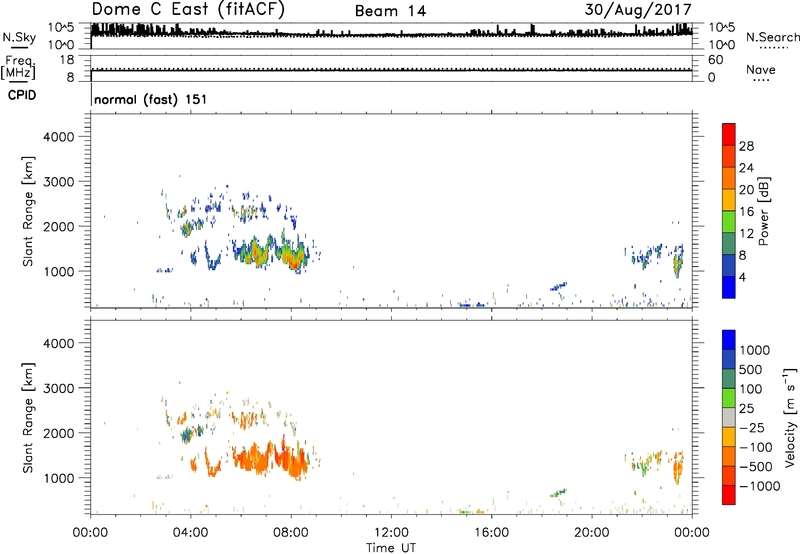Click the "3000" tick in the velocity panel
The image size is (800, 554).
coord(59,388)
